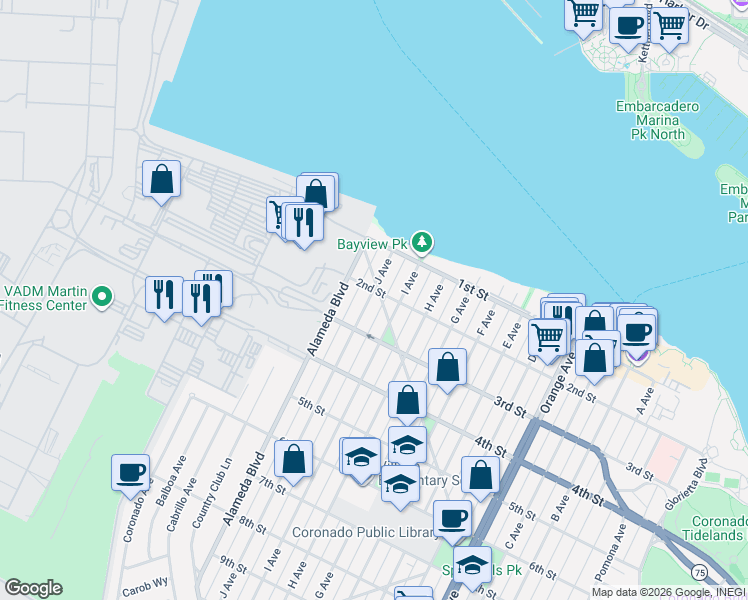
Task: Click the Pomona Ave street label
Action: pyautogui.click(x=610, y=550)
